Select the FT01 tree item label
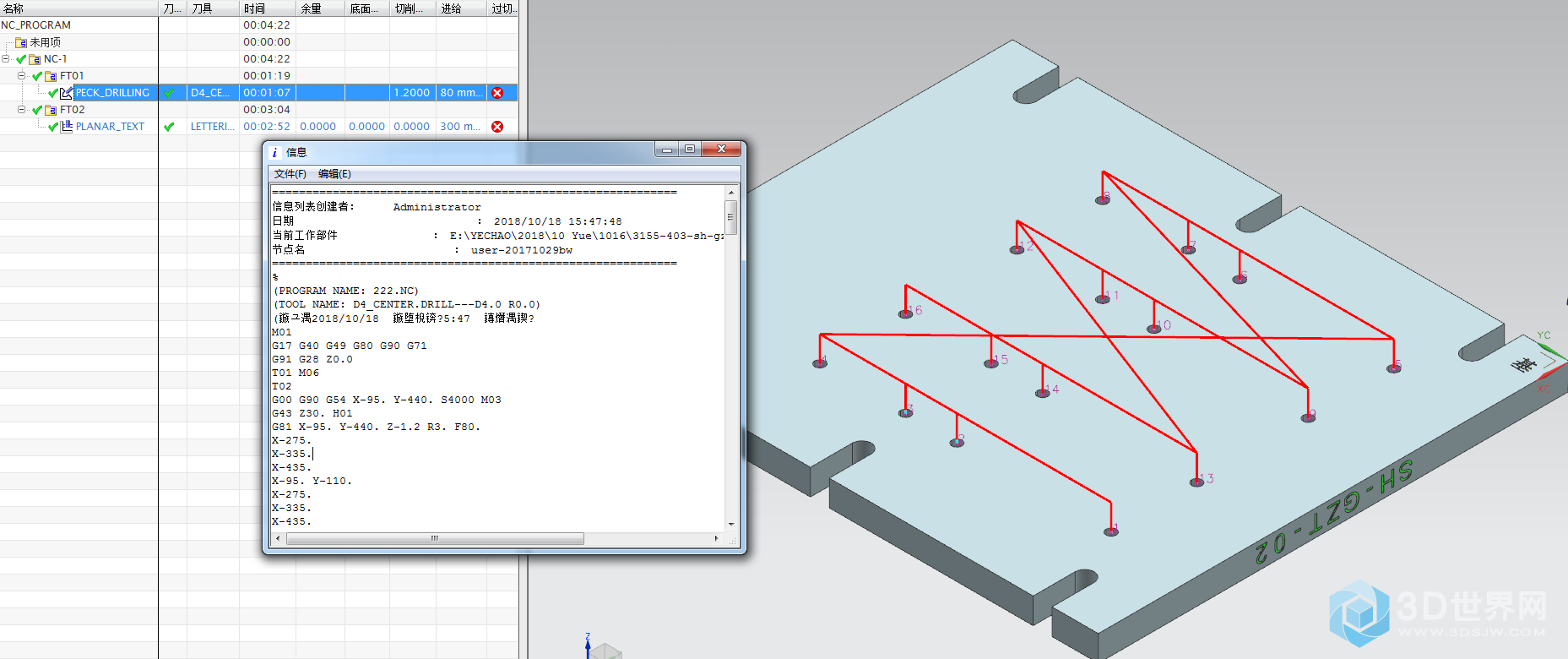Viewport: 1568px width, 659px height. click(x=72, y=76)
